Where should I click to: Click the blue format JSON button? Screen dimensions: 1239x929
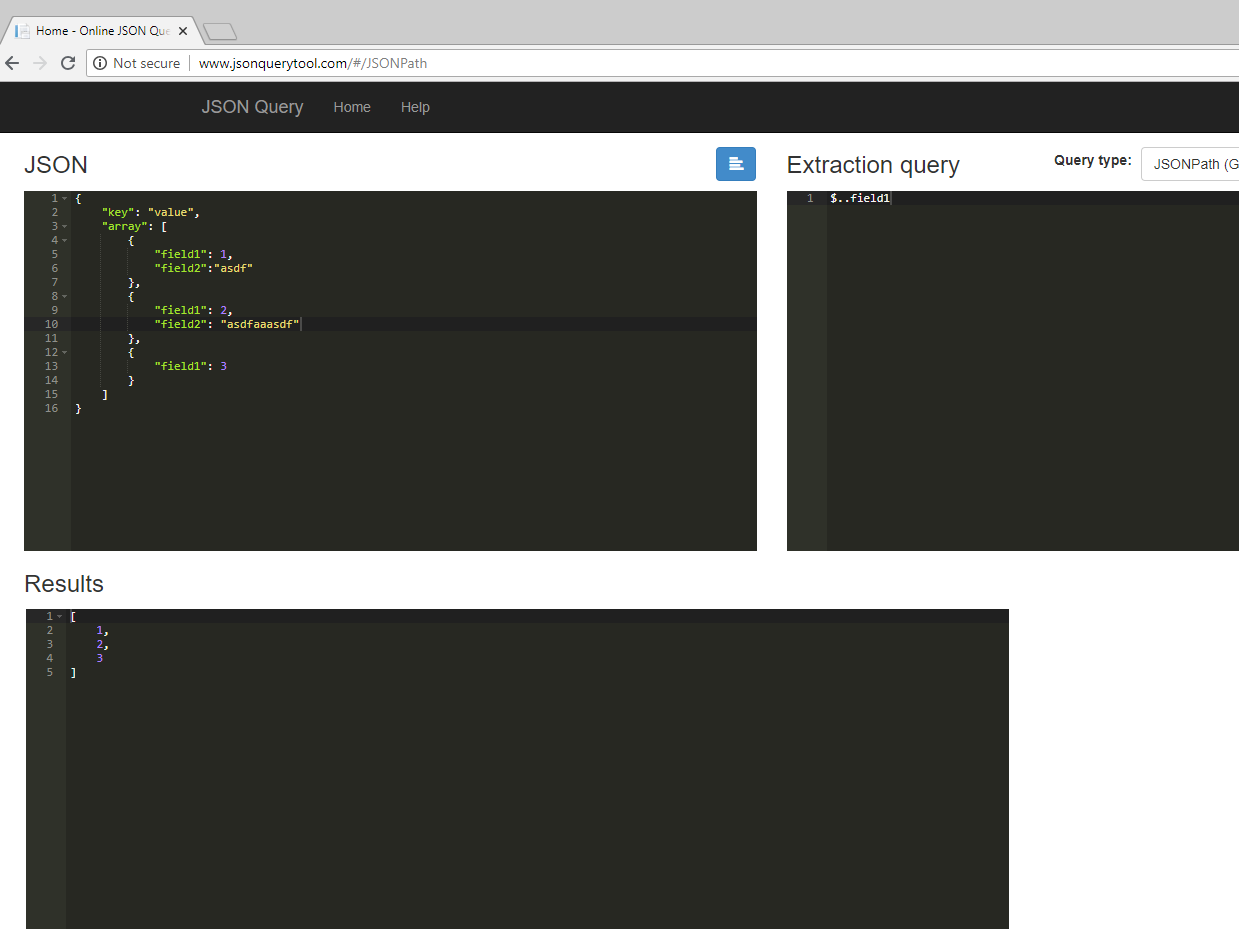click(x=735, y=164)
